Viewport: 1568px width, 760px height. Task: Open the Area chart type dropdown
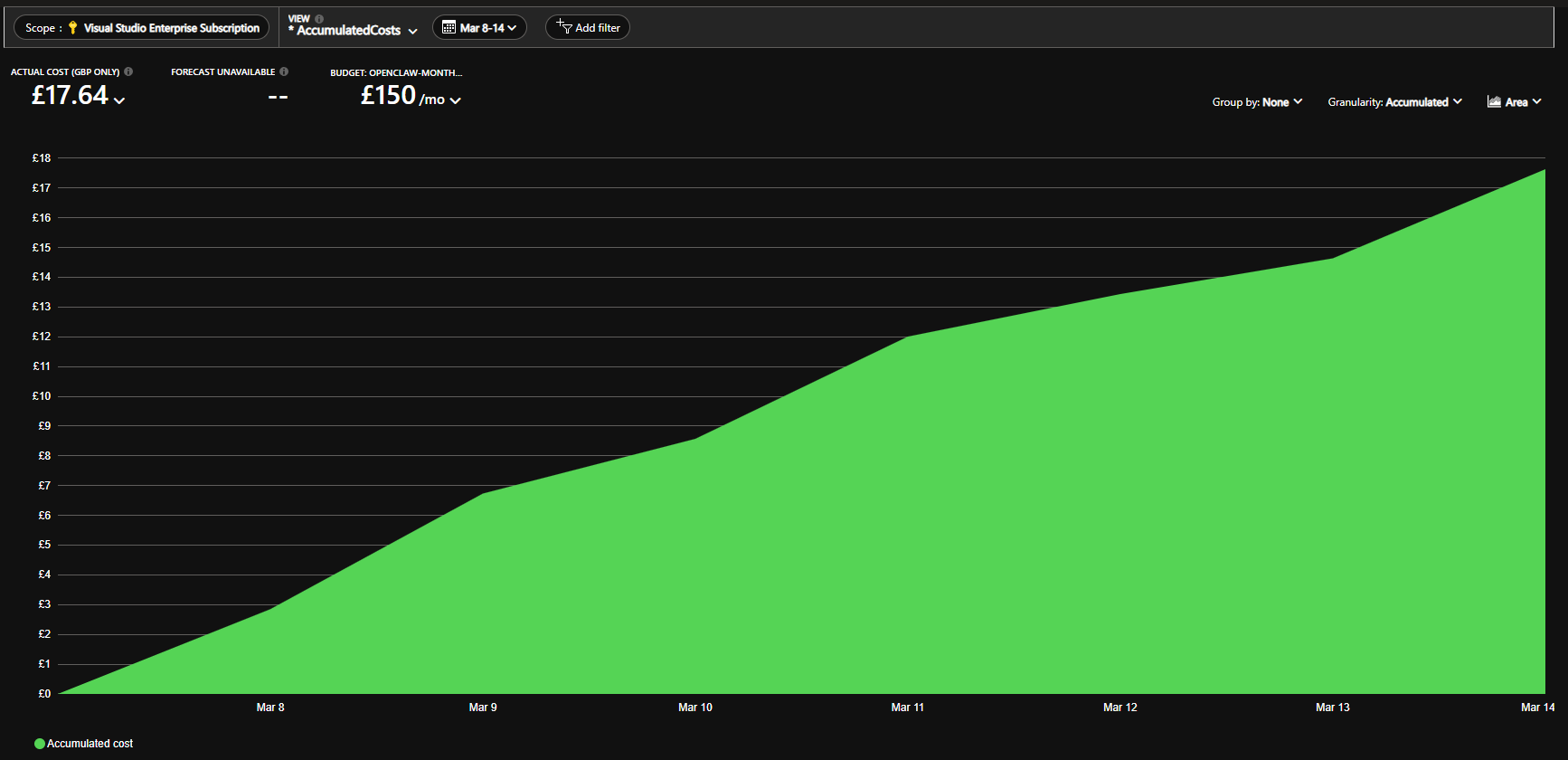tap(1515, 102)
